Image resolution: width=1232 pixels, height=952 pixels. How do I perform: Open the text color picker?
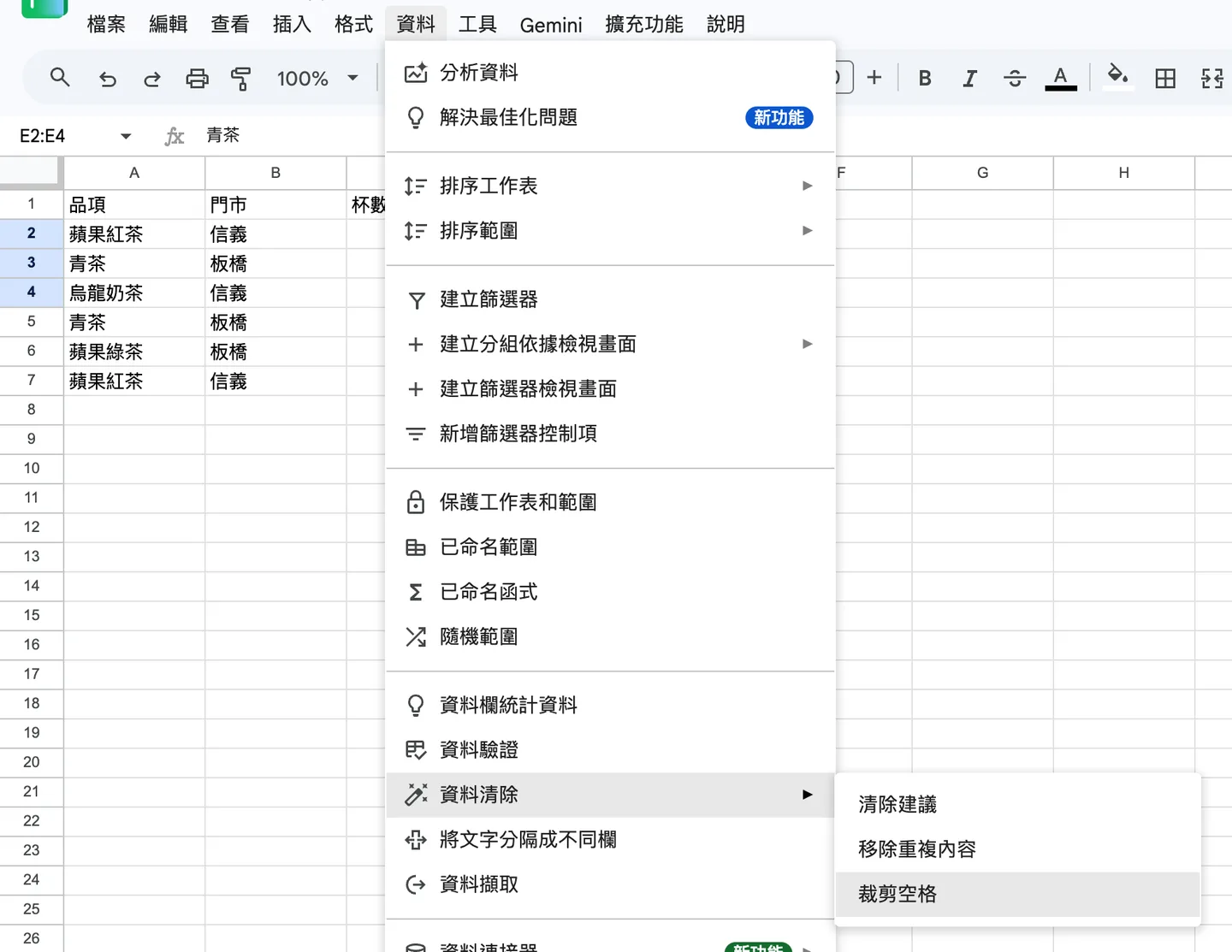(1060, 79)
